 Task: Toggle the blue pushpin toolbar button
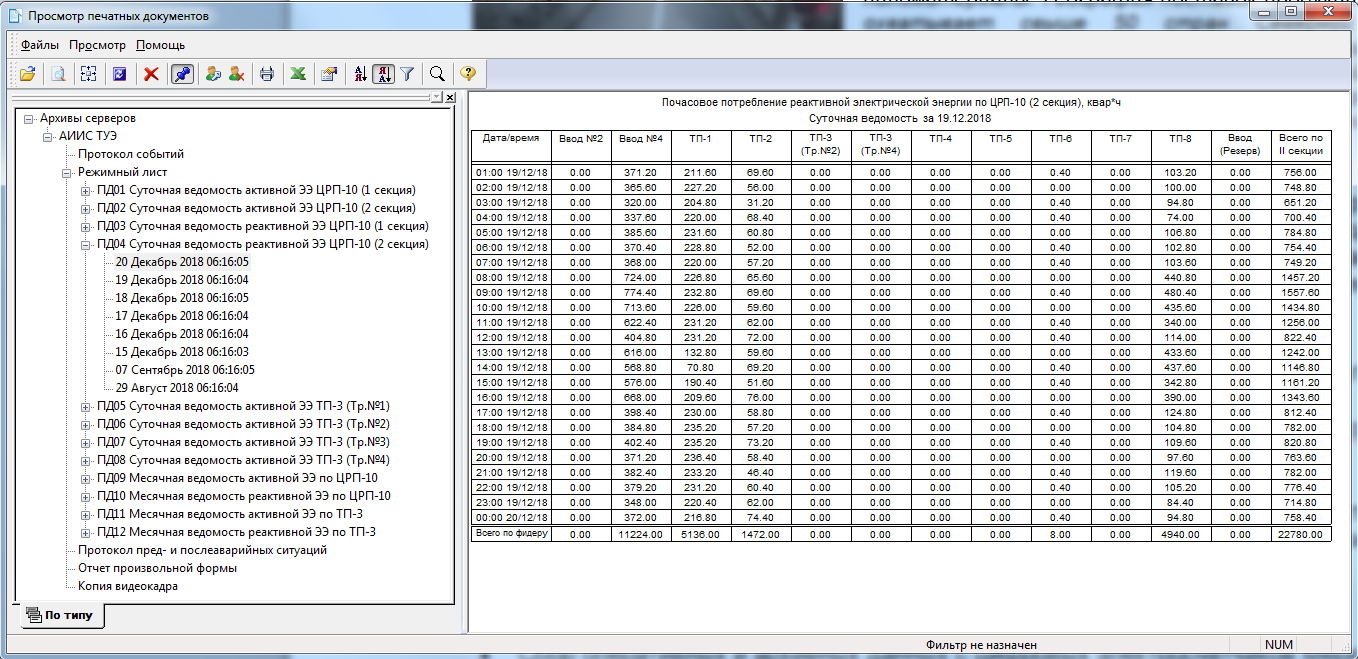click(182, 73)
